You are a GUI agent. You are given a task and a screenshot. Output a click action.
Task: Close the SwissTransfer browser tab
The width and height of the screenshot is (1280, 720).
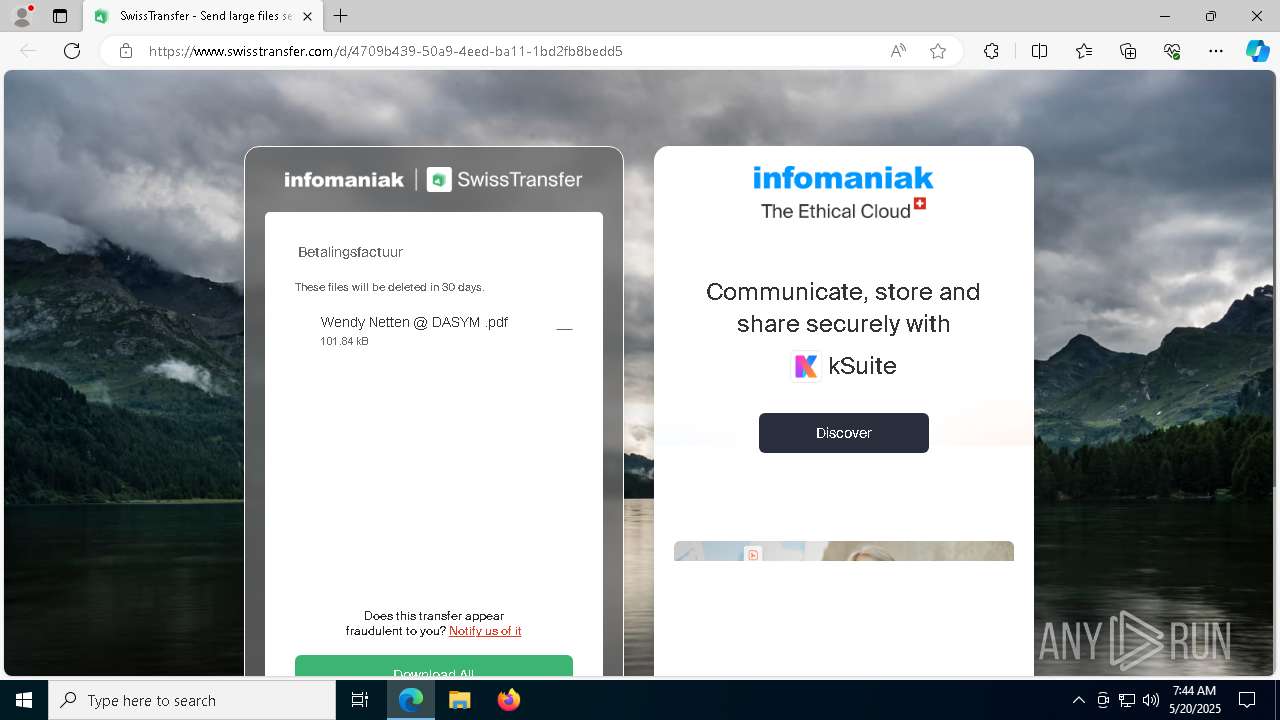pos(308,16)
